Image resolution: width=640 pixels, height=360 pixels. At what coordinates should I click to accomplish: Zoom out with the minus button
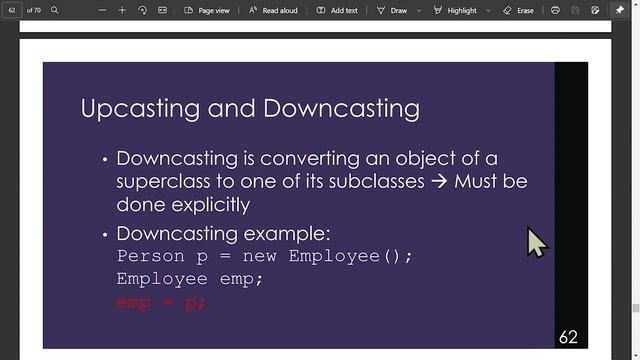102,10
